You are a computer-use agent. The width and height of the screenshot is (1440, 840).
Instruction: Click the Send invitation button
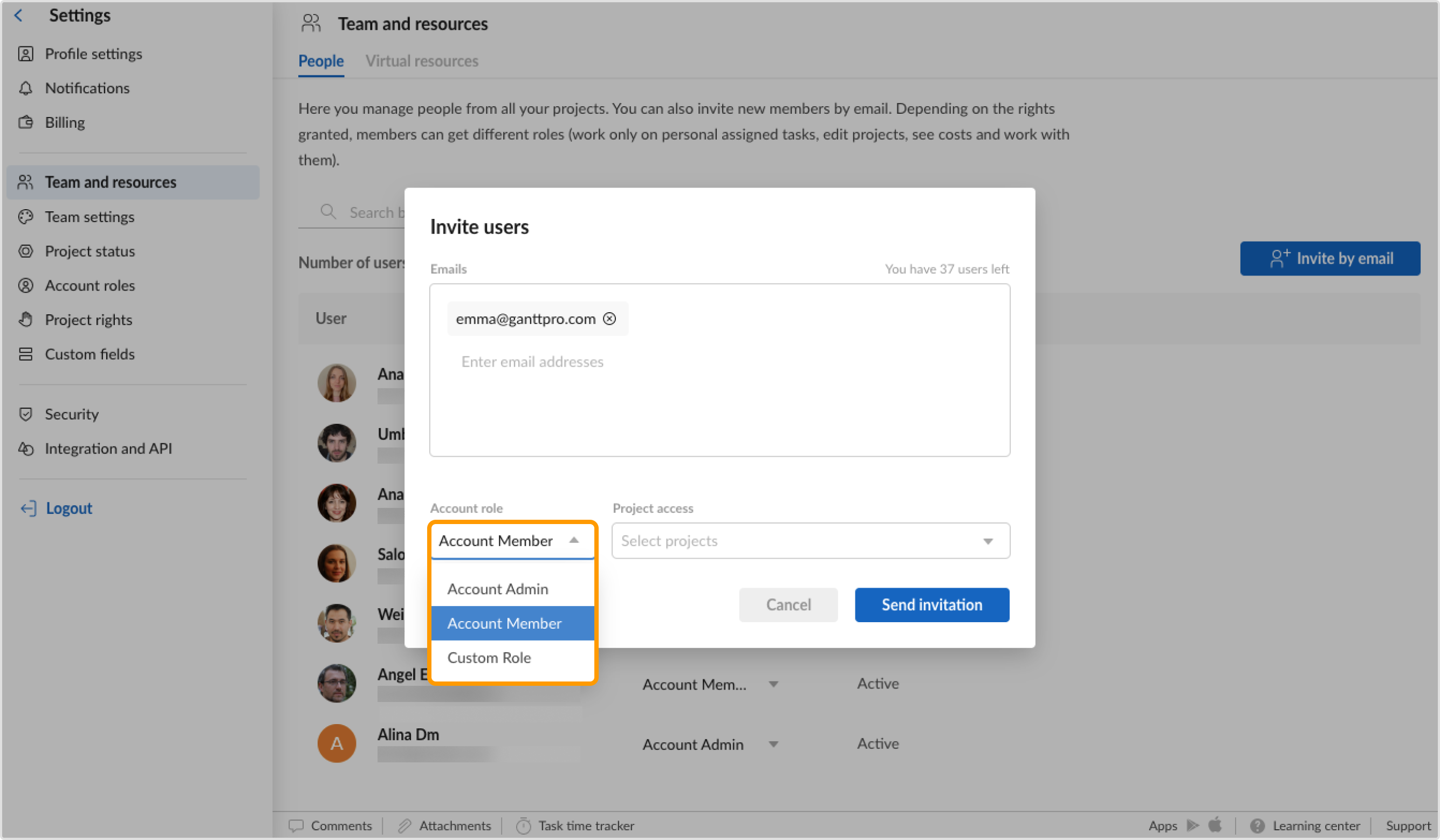point(931,604)
